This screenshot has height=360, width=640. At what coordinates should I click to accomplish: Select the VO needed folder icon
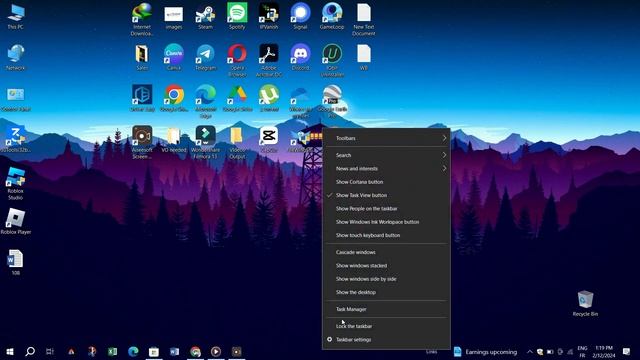tap(173, 139)
